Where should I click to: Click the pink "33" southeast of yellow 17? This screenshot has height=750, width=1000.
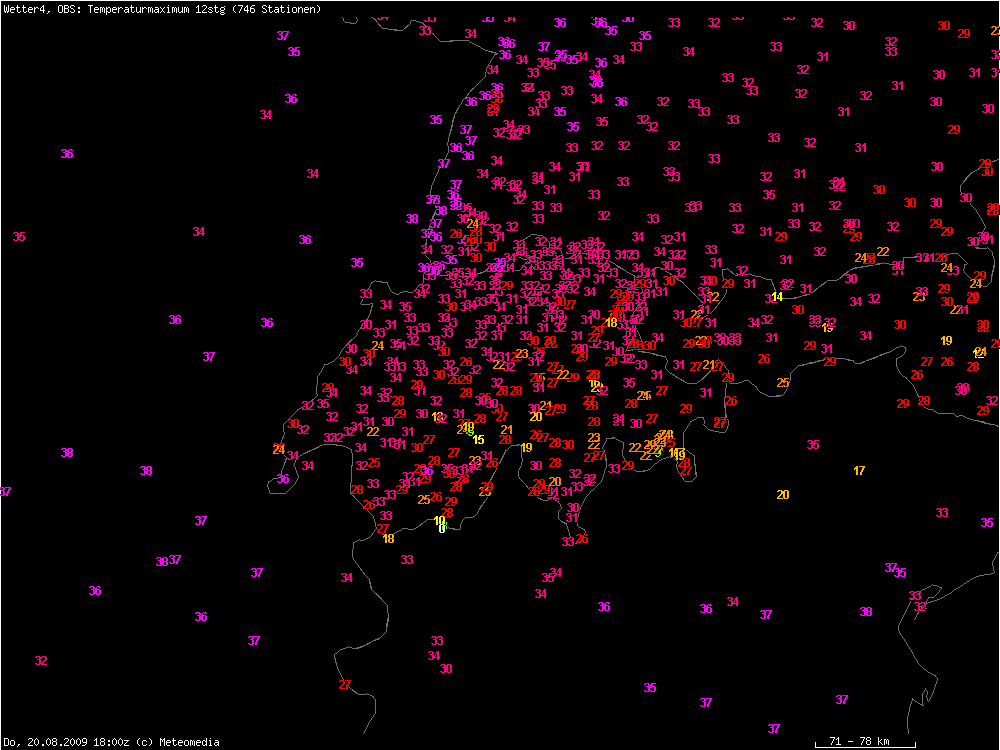pyautogui.click(x=942, y=512)
